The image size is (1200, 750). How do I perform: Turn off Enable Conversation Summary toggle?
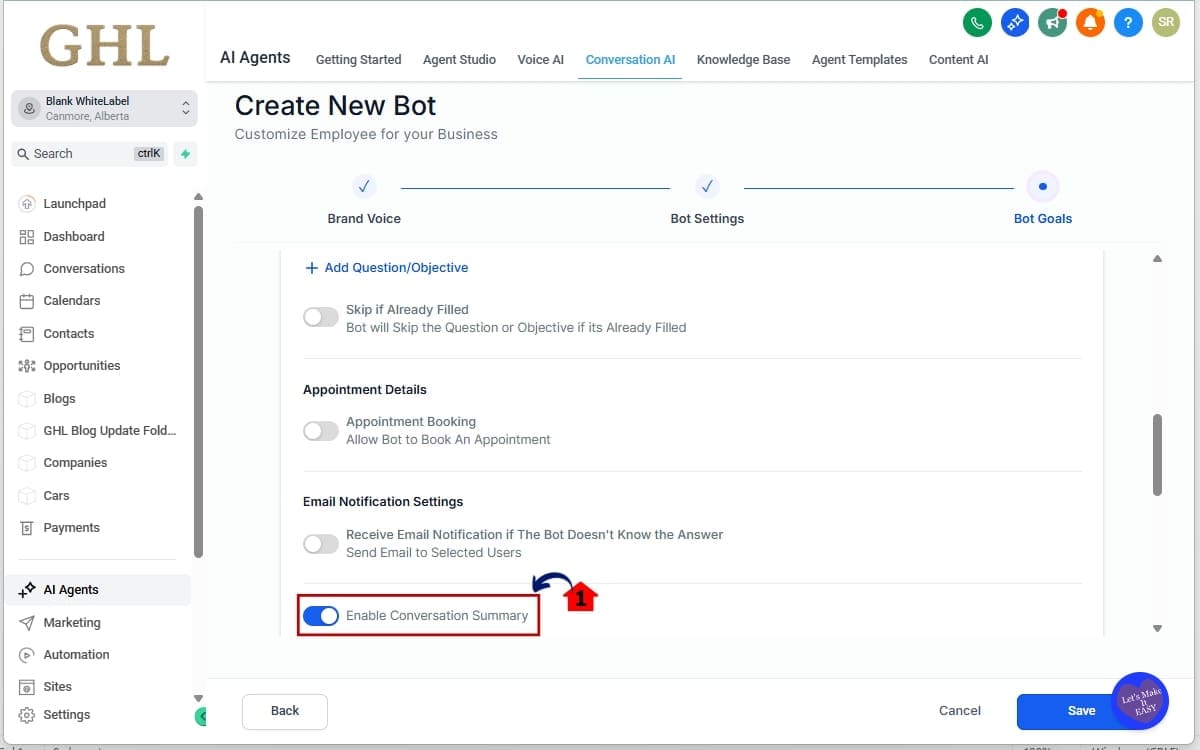point(321,616)
